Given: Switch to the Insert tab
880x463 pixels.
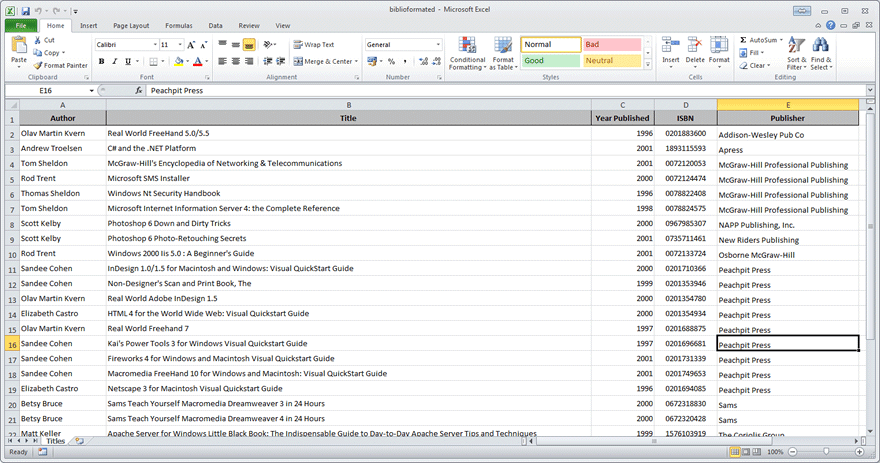Looking at the screenshot, I should click(88, 25).
